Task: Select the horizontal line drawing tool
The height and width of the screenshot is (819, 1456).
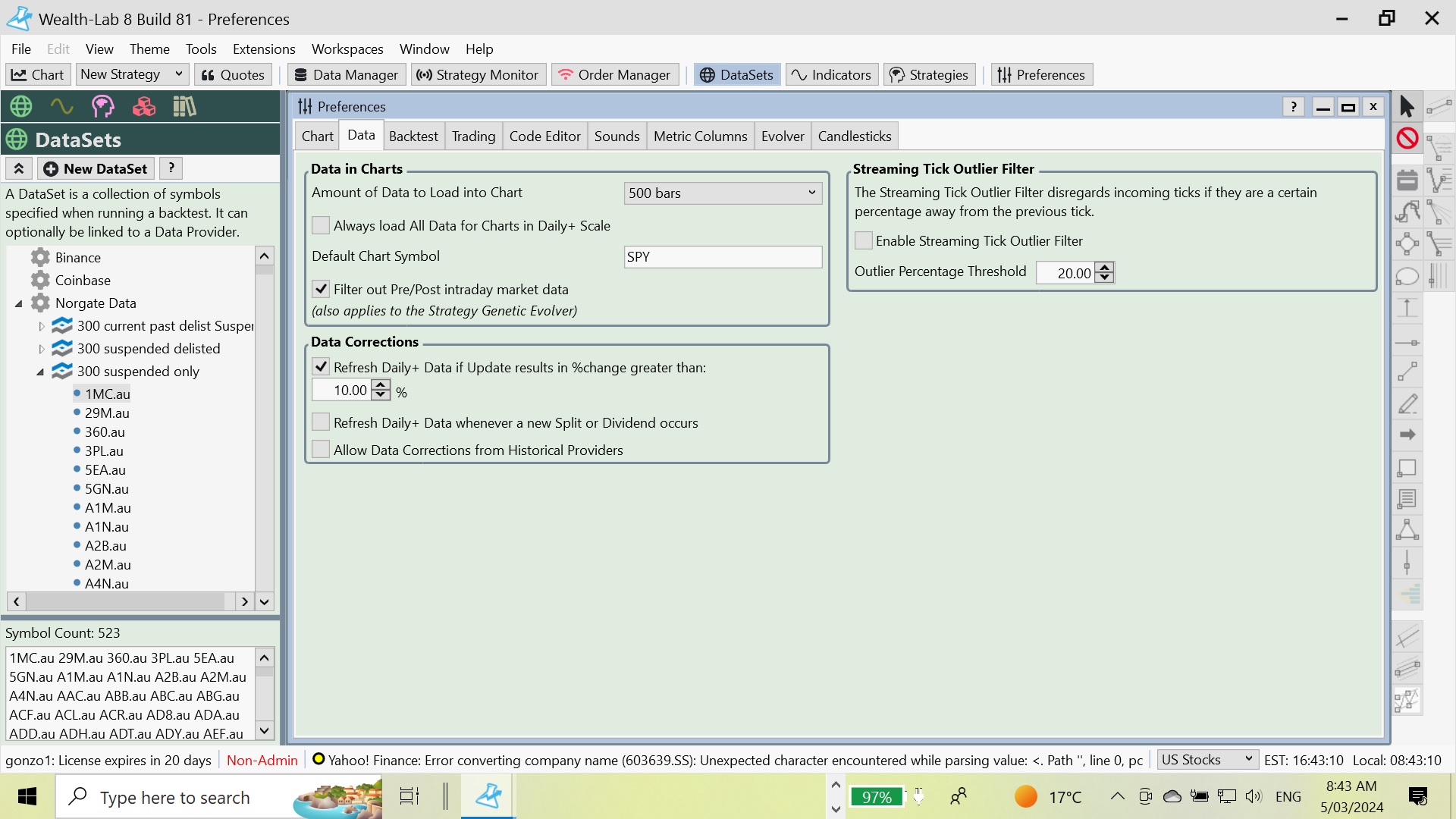Action: tap(1407, 343)
